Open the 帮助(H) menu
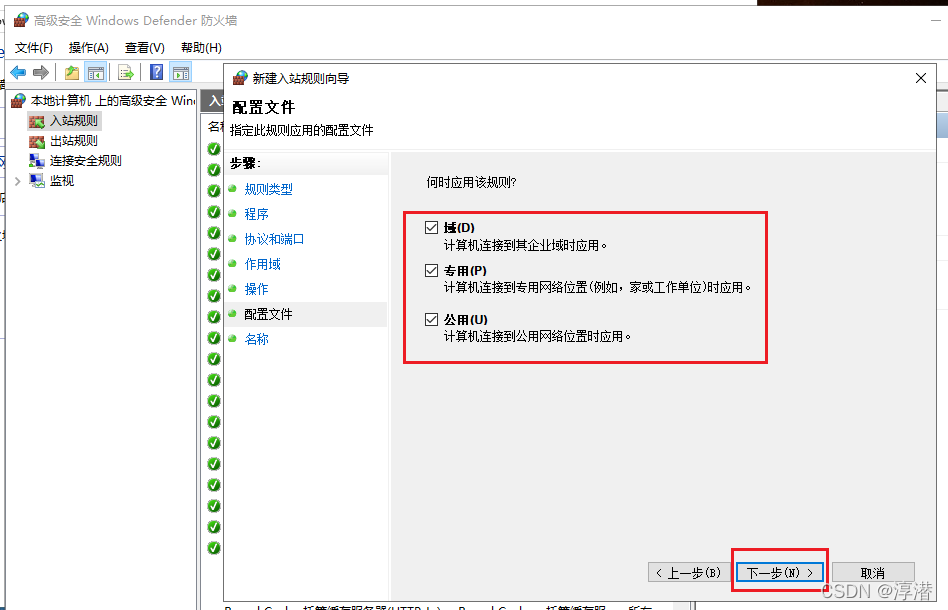Screen dimensions: 948x610 pos(201,47)
